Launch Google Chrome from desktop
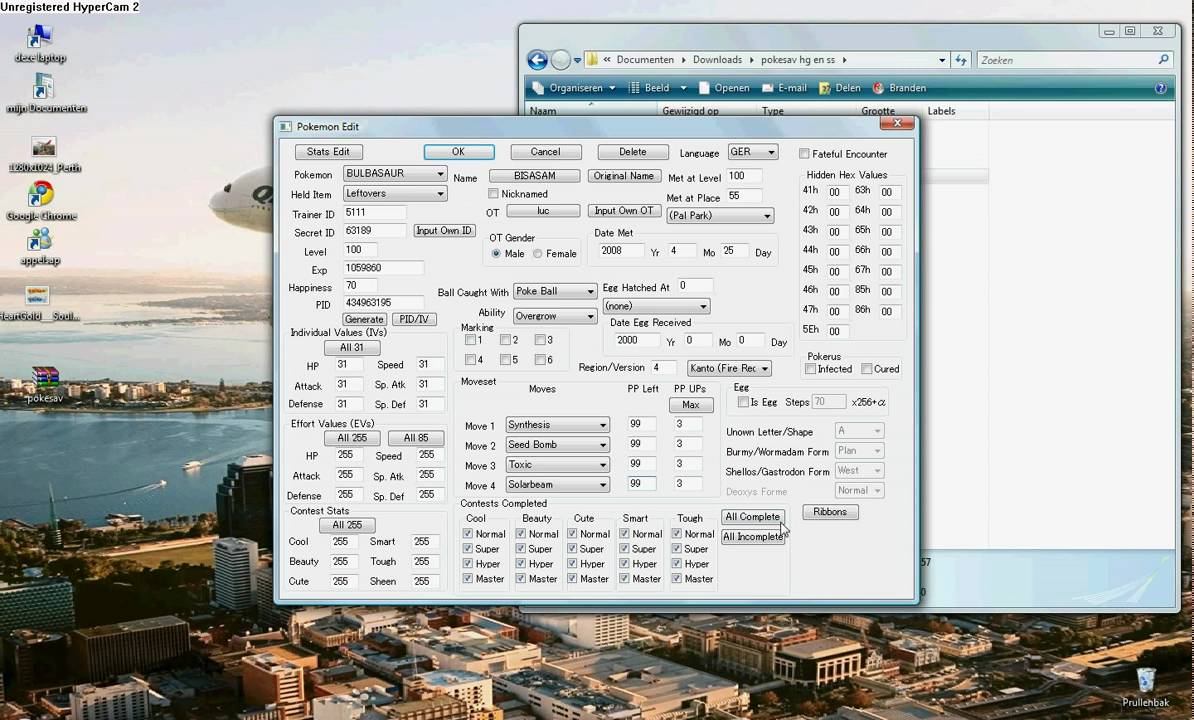The width and height of the screenshot is (1194, 720). coord(41,201)
